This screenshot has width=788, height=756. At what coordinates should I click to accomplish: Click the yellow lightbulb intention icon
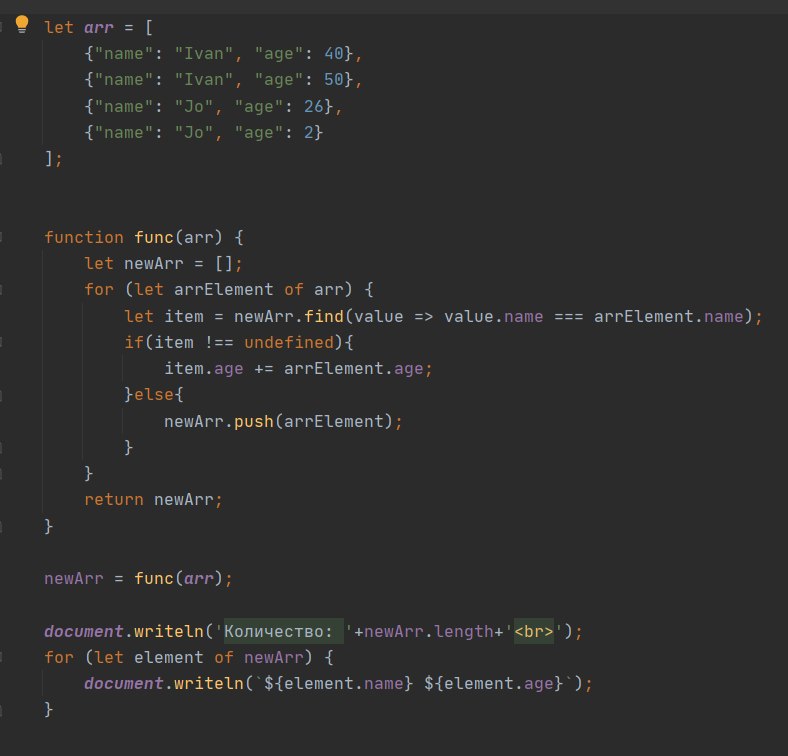click(22, 24)
